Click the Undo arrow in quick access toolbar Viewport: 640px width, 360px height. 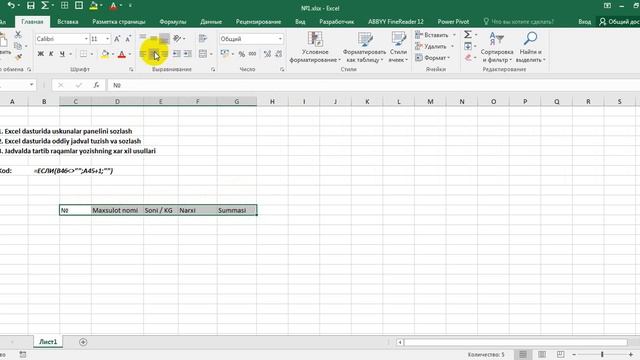[x=11, y=6]
